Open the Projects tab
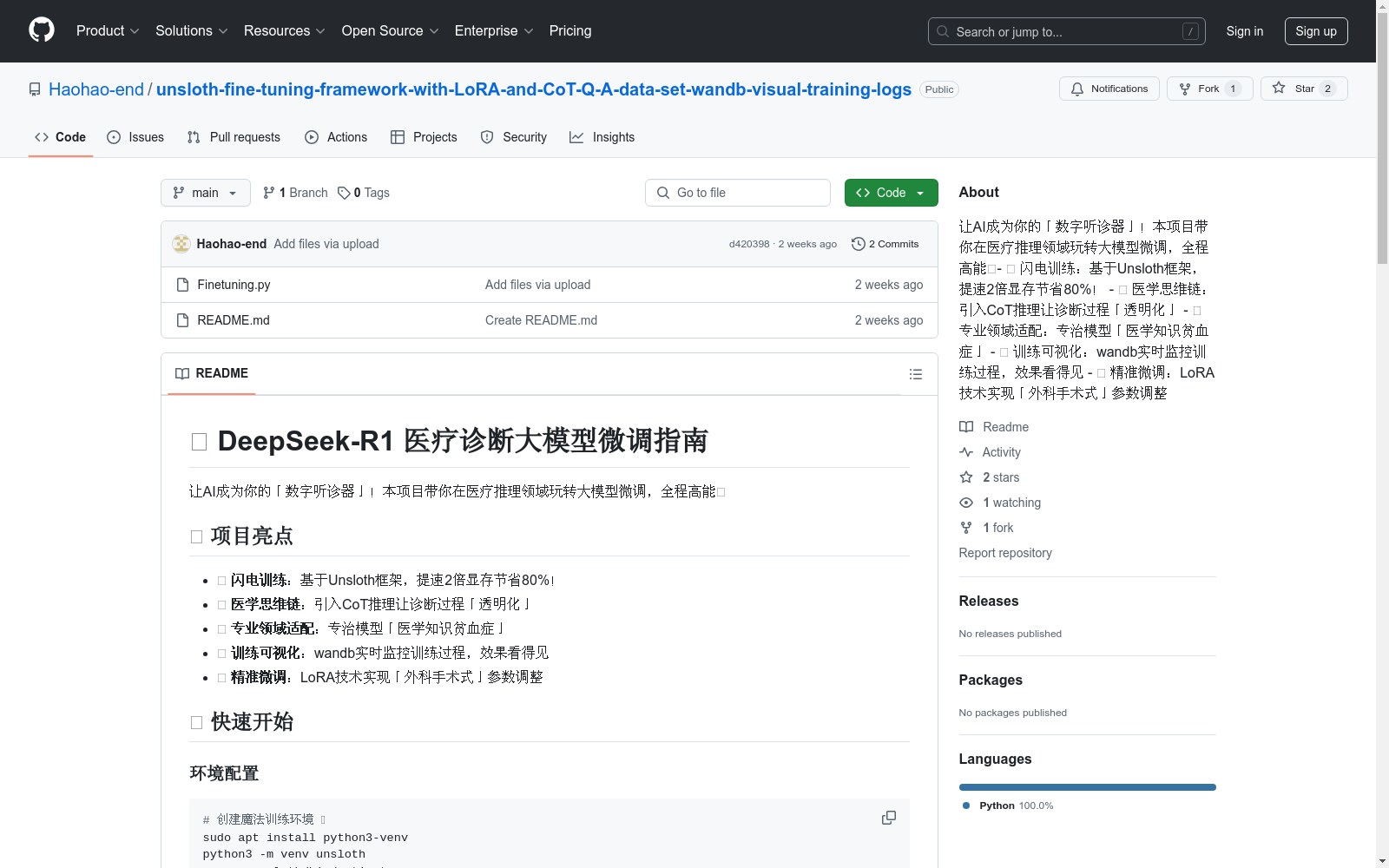 tap(424, 137)
